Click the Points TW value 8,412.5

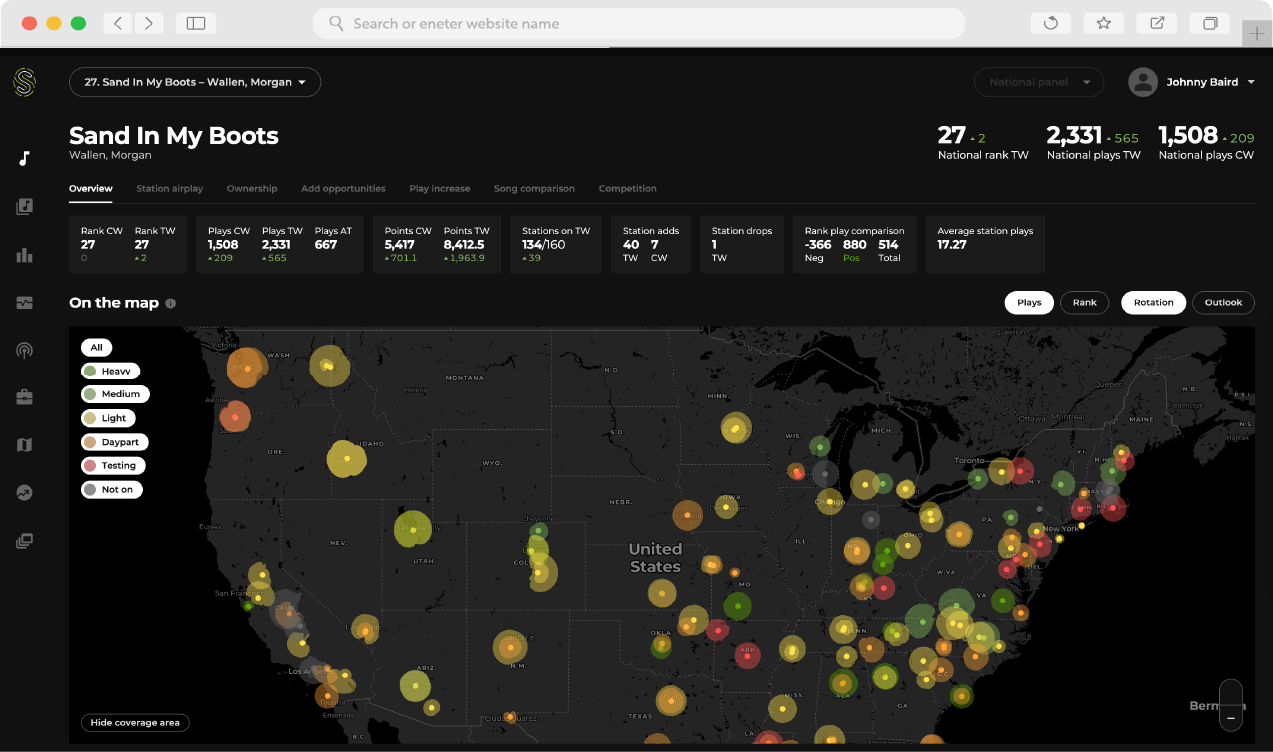coord(464,245)
